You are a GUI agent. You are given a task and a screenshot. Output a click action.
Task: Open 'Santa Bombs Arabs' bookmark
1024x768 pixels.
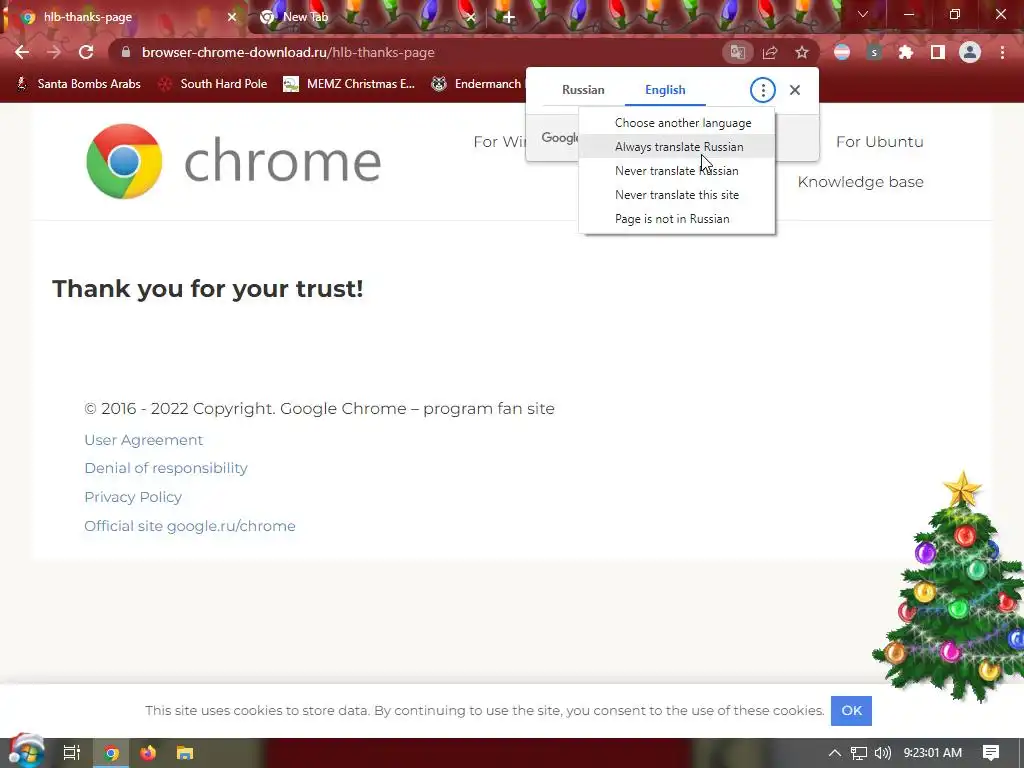tap(78, 84)
